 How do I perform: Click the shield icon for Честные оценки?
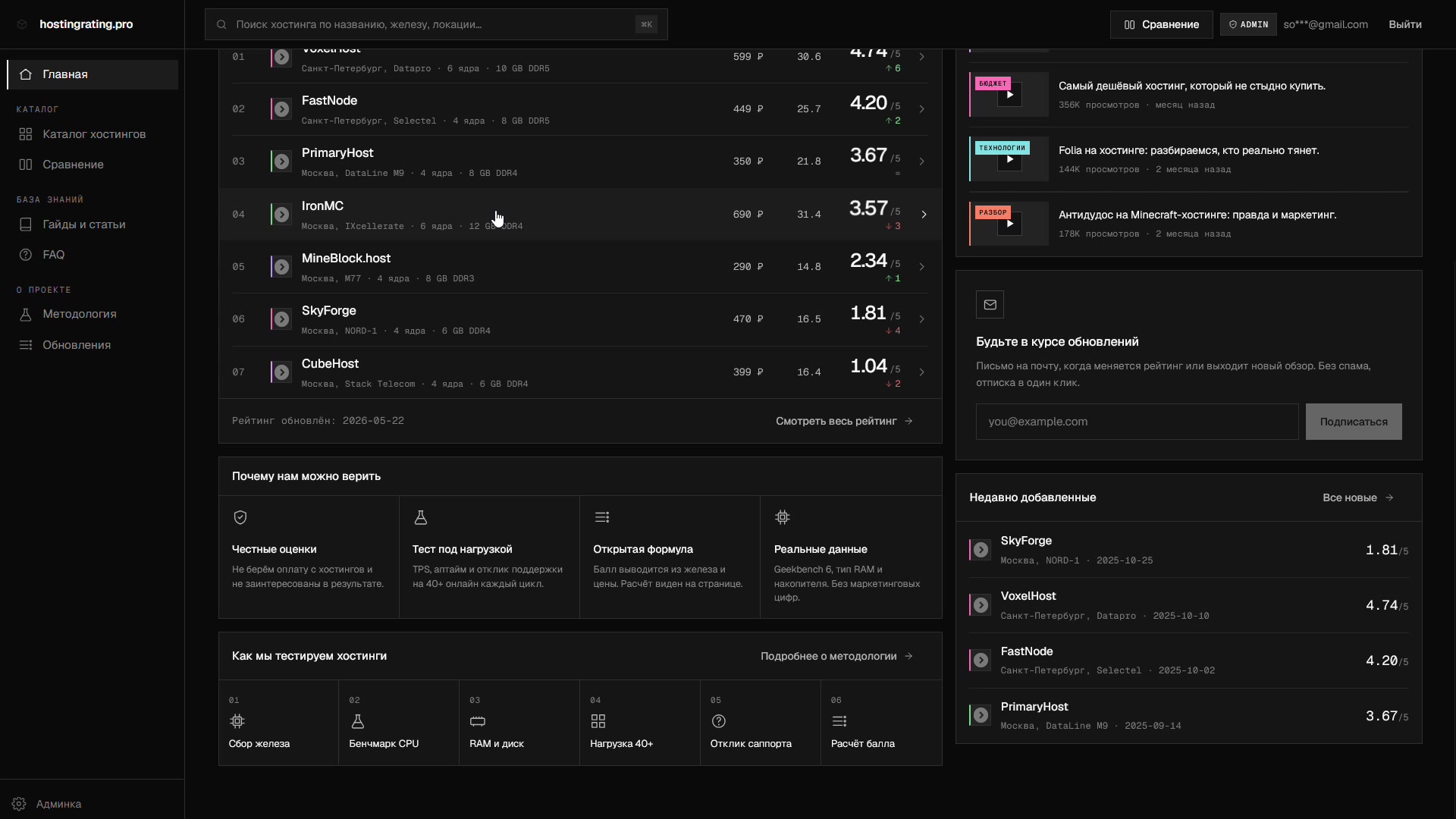tap(240, 517)
